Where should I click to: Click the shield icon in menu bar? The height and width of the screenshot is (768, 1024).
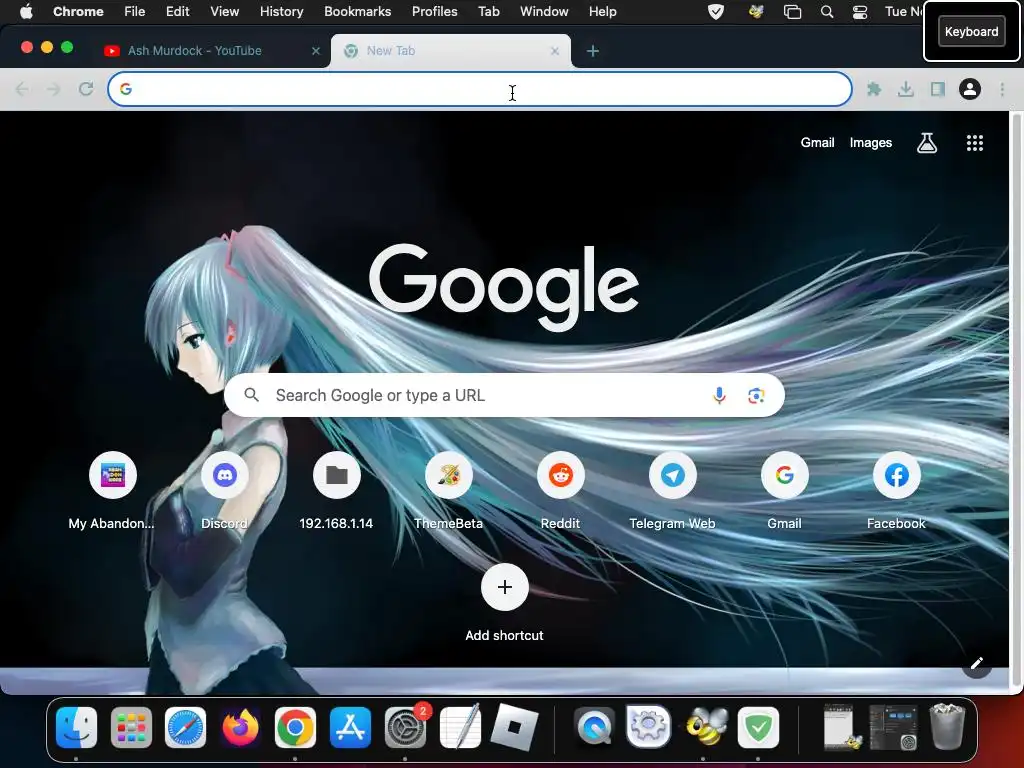(716, 12)
